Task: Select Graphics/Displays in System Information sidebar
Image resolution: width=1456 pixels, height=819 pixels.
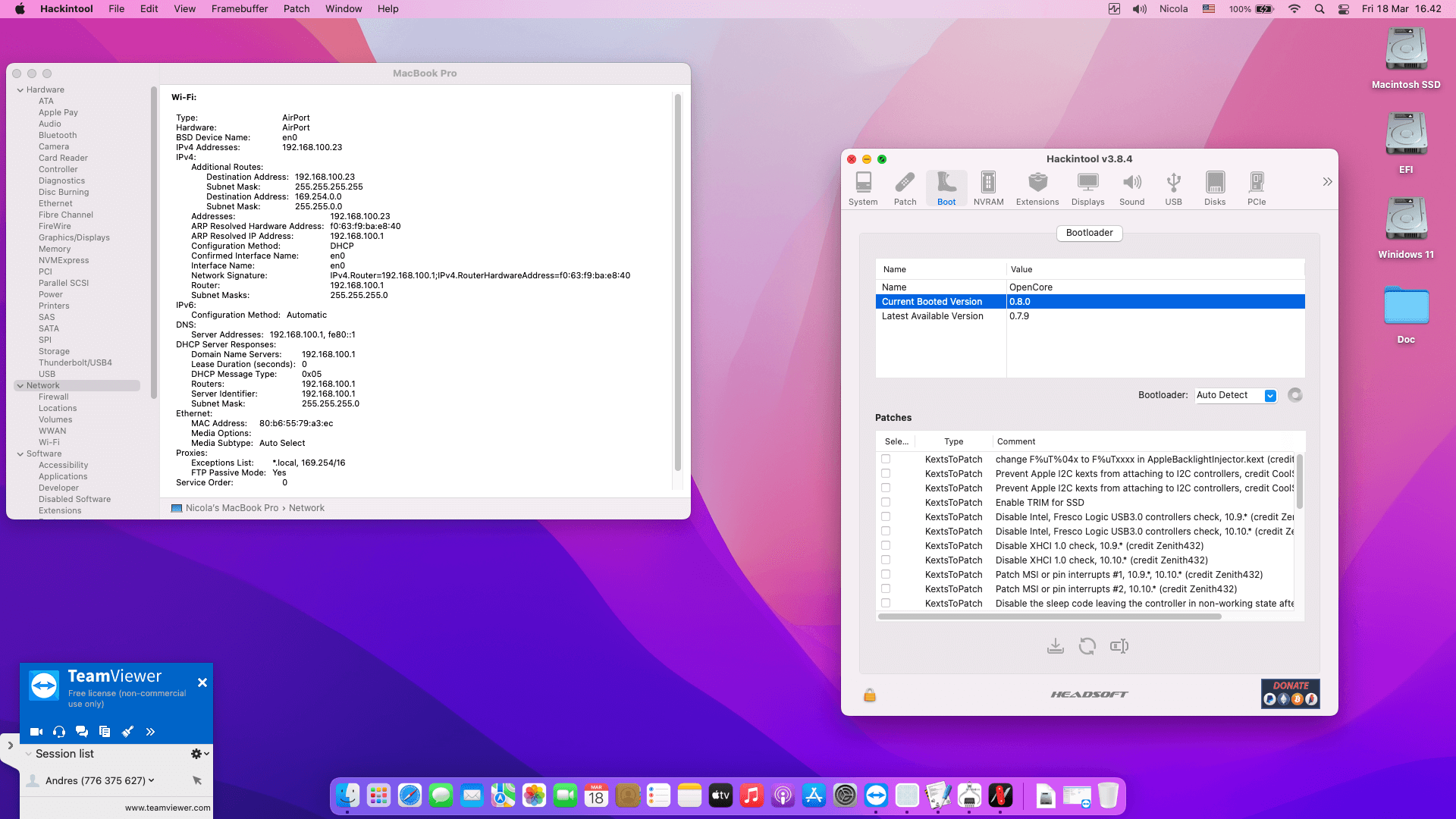Action: (74, 238)
